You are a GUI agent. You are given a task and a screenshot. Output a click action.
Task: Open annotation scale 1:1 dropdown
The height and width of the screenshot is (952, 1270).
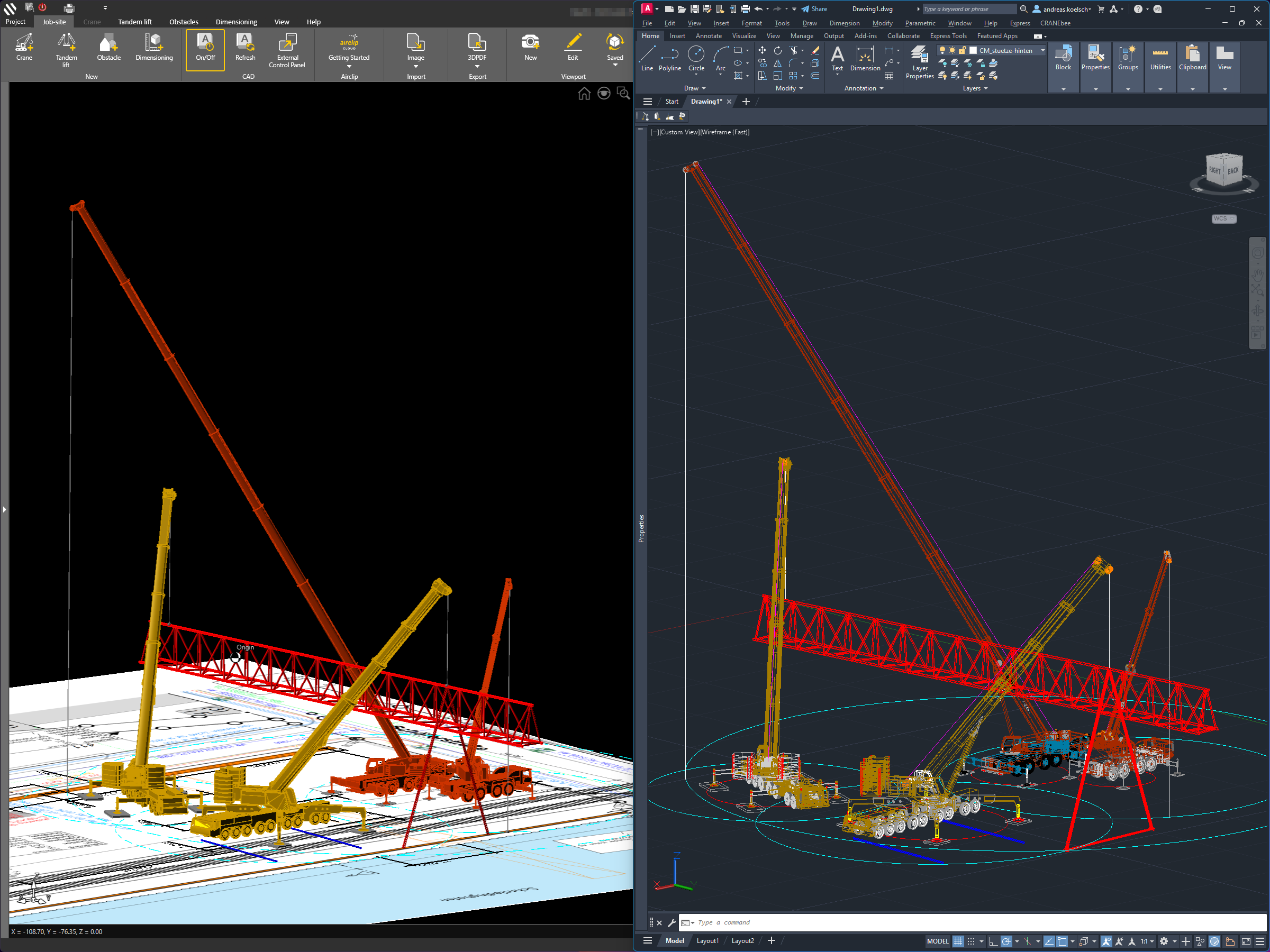[x=1147, y=941]
